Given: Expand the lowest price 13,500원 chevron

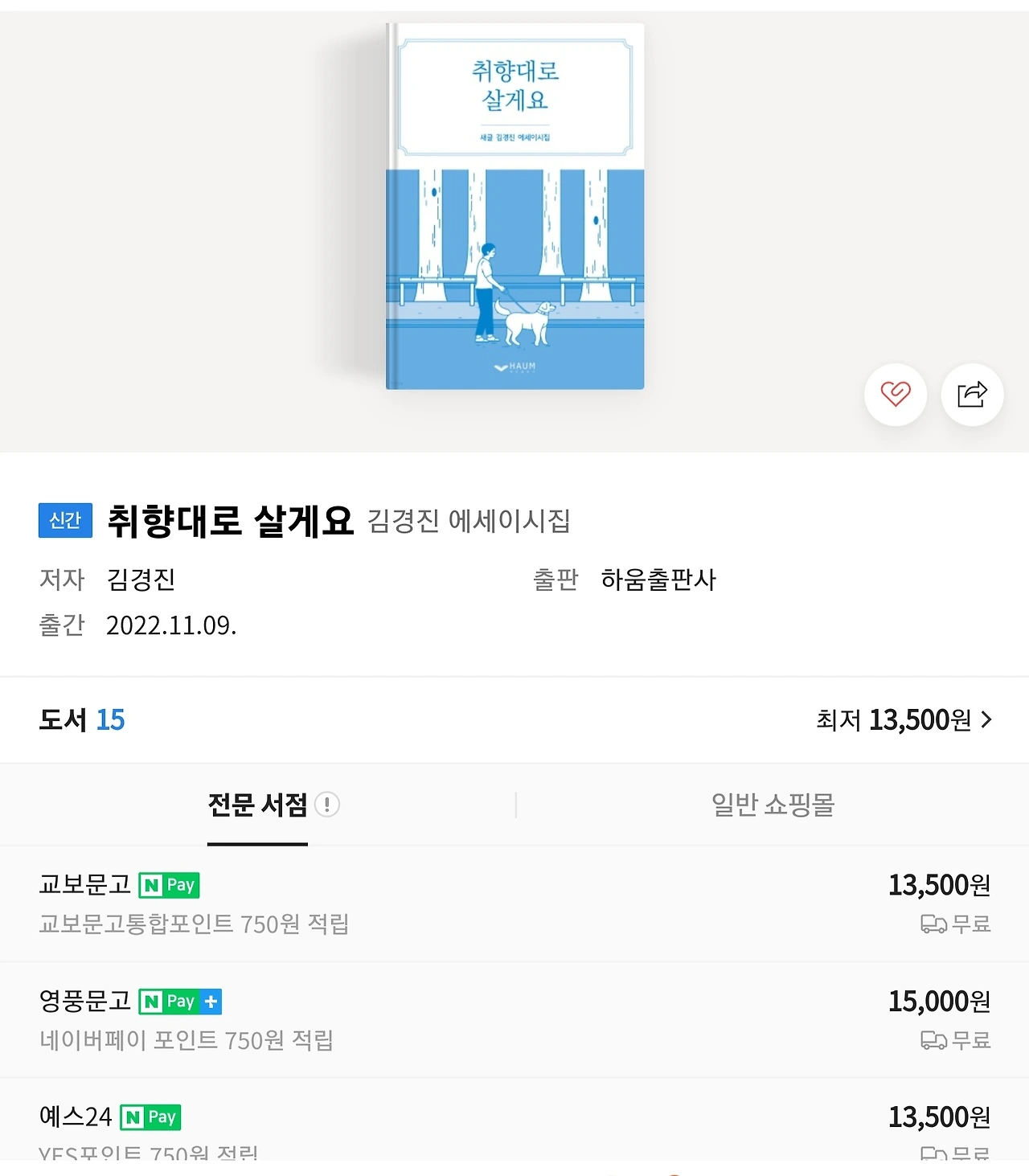Looking at the screenshot, I should pyautogui.click(x=986, y=719).
